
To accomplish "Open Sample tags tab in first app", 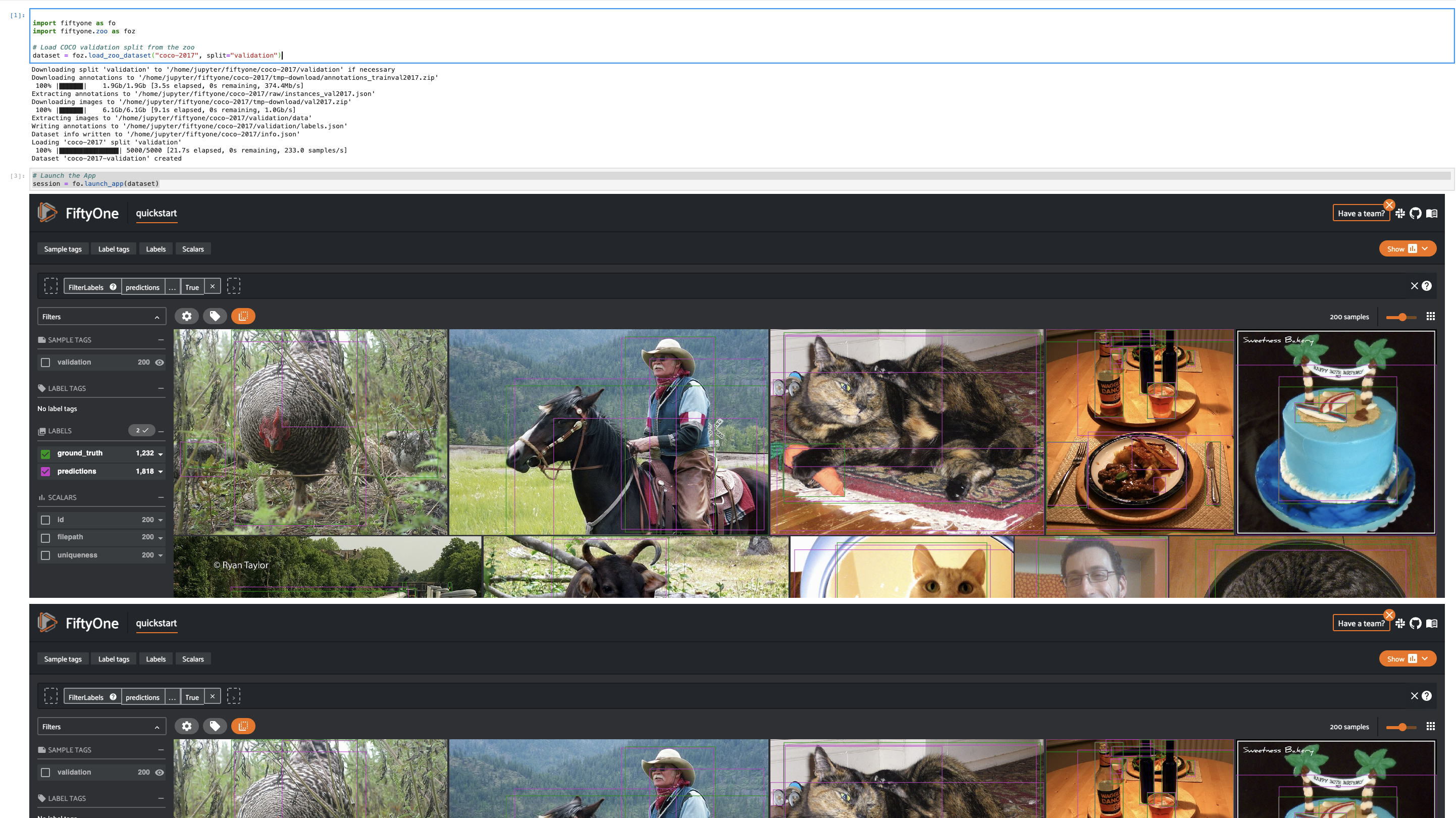I will (63, 249).
